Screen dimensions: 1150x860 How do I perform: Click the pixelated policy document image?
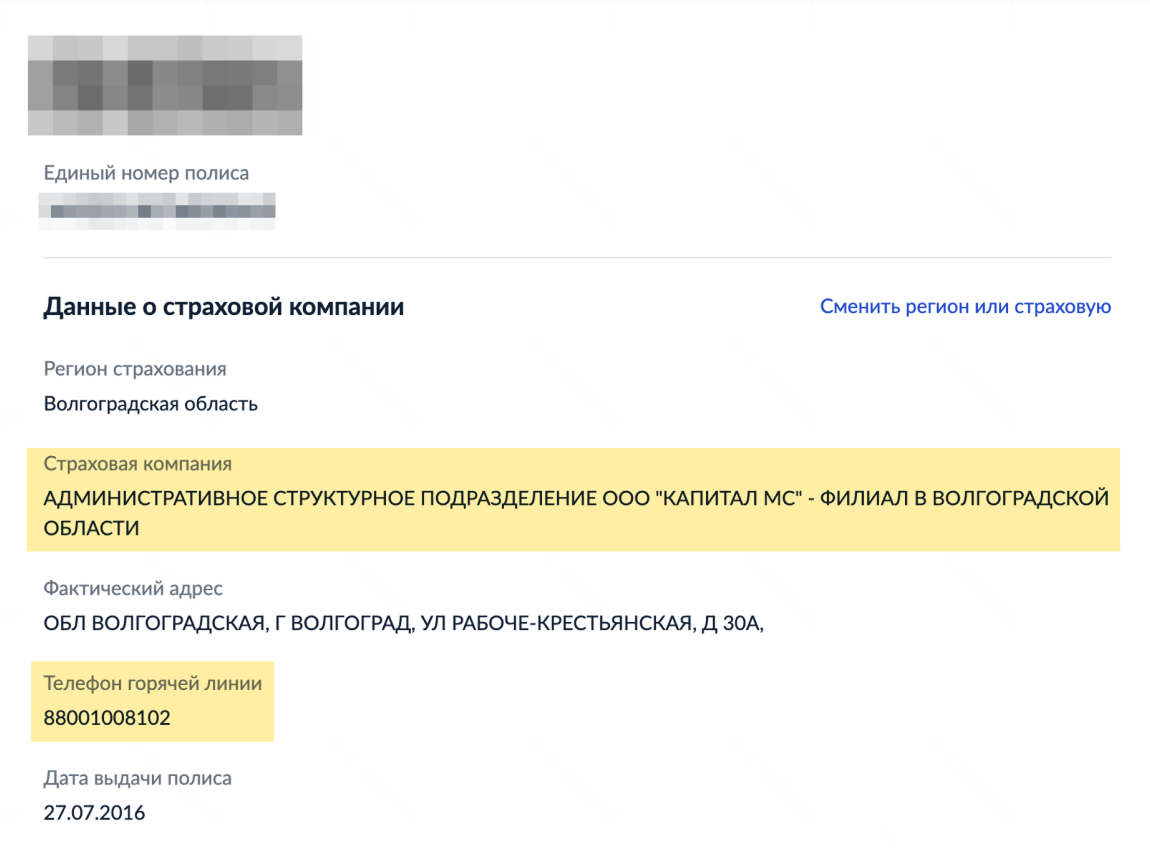[x=165, y=85]
